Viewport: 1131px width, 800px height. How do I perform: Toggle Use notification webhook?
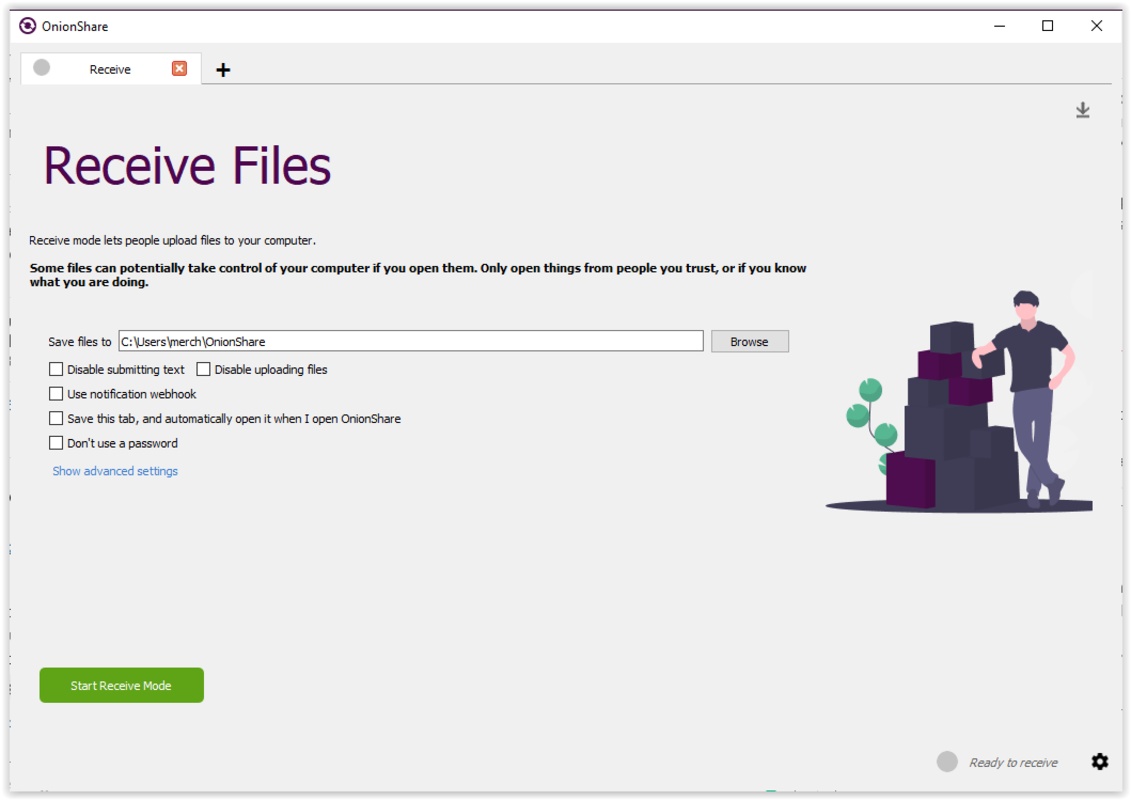[56, 394]
